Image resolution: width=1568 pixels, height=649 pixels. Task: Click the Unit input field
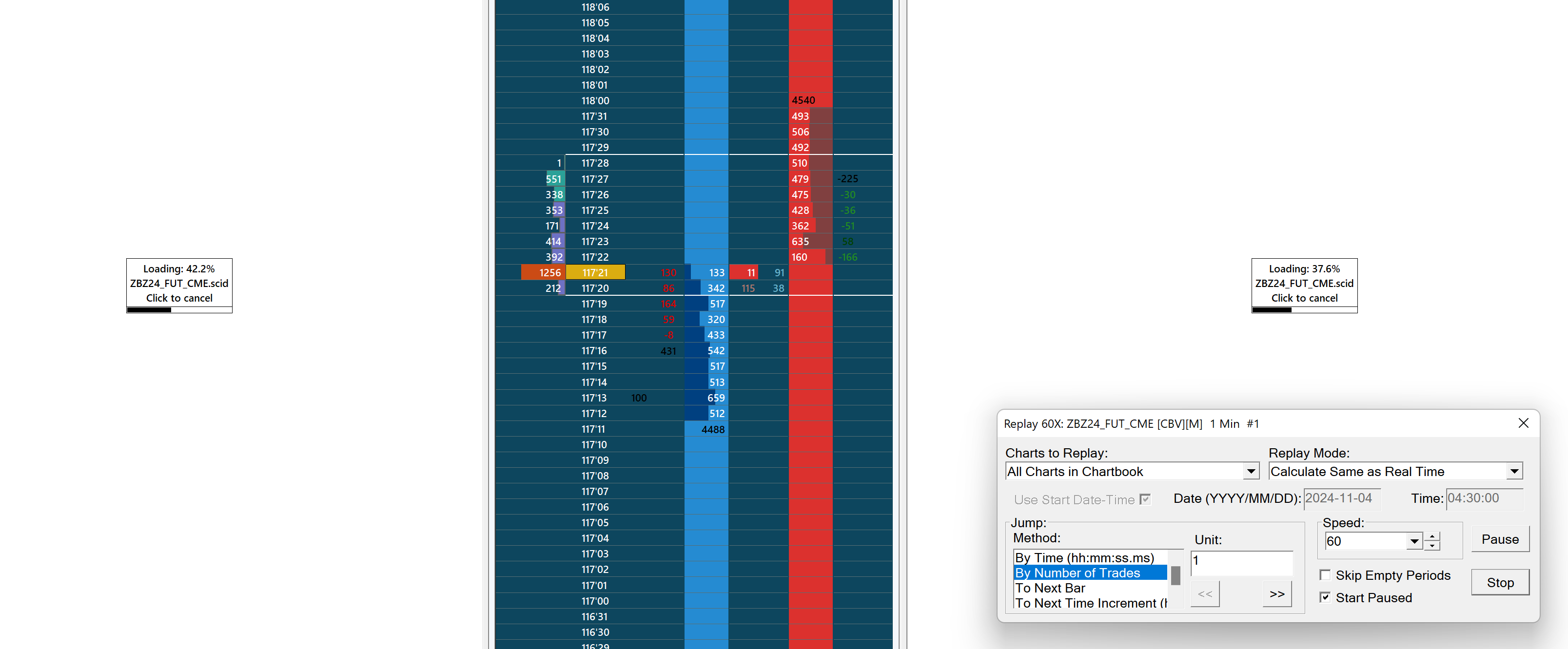click(x=1241, y=563)
